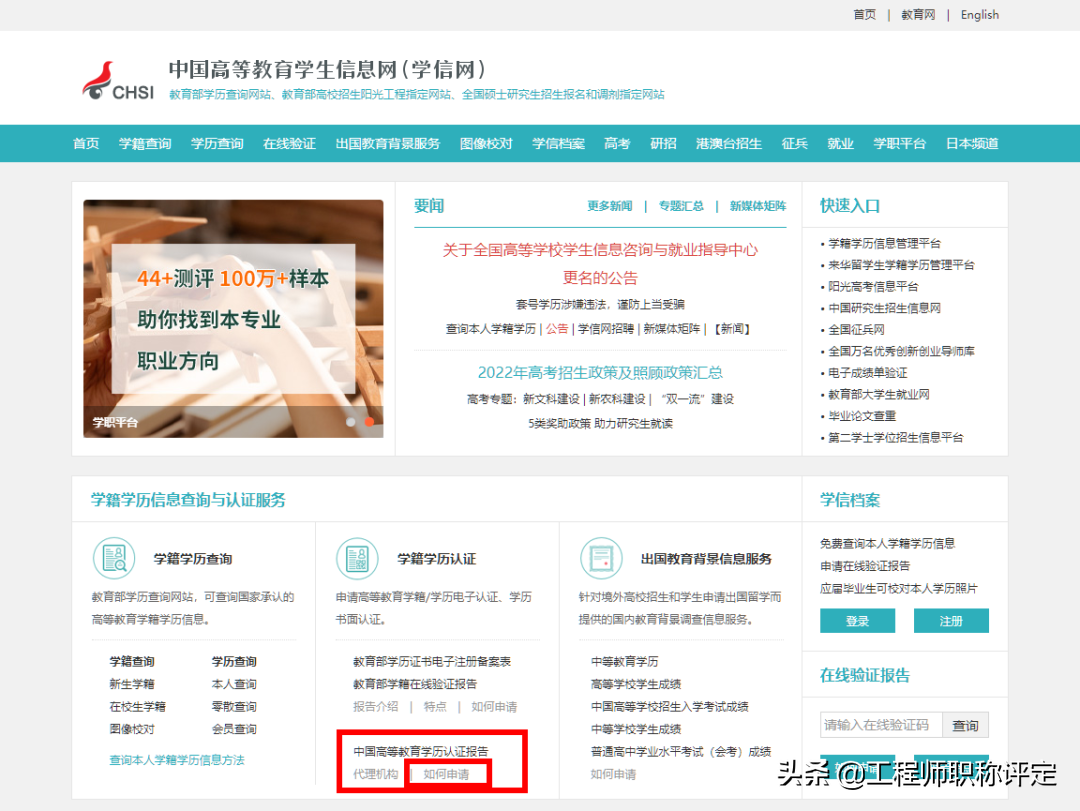
Task: Open the 高考 navigation item
Action: (617, 143)
